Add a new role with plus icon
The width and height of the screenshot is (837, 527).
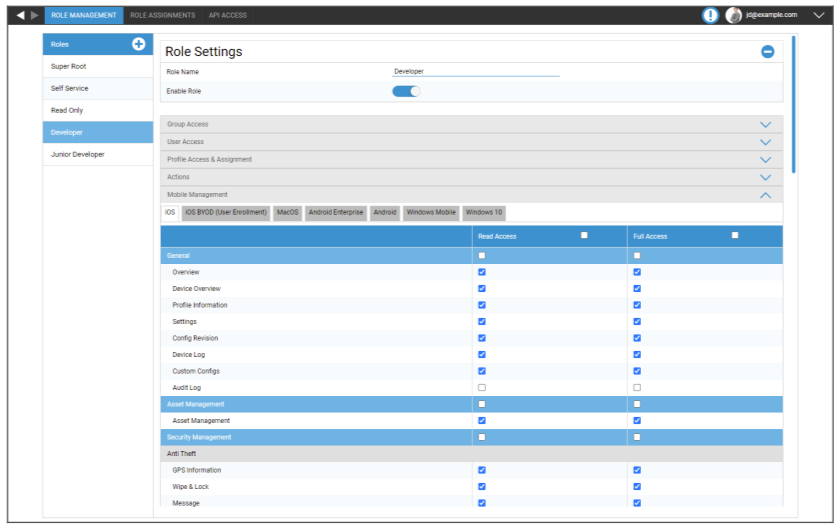coord(139,44)
